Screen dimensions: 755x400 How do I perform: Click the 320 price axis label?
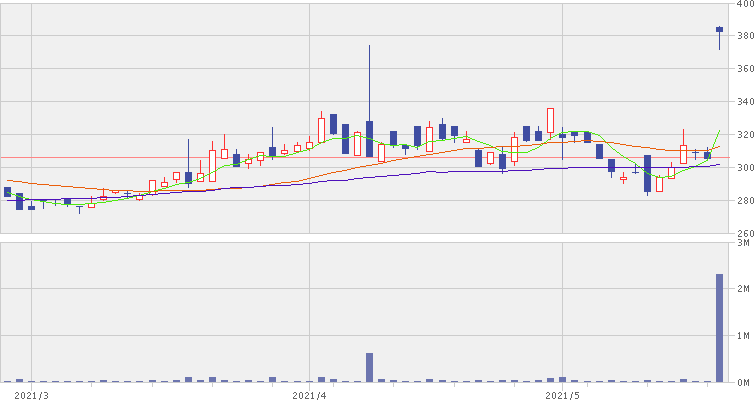click(745, 136)
